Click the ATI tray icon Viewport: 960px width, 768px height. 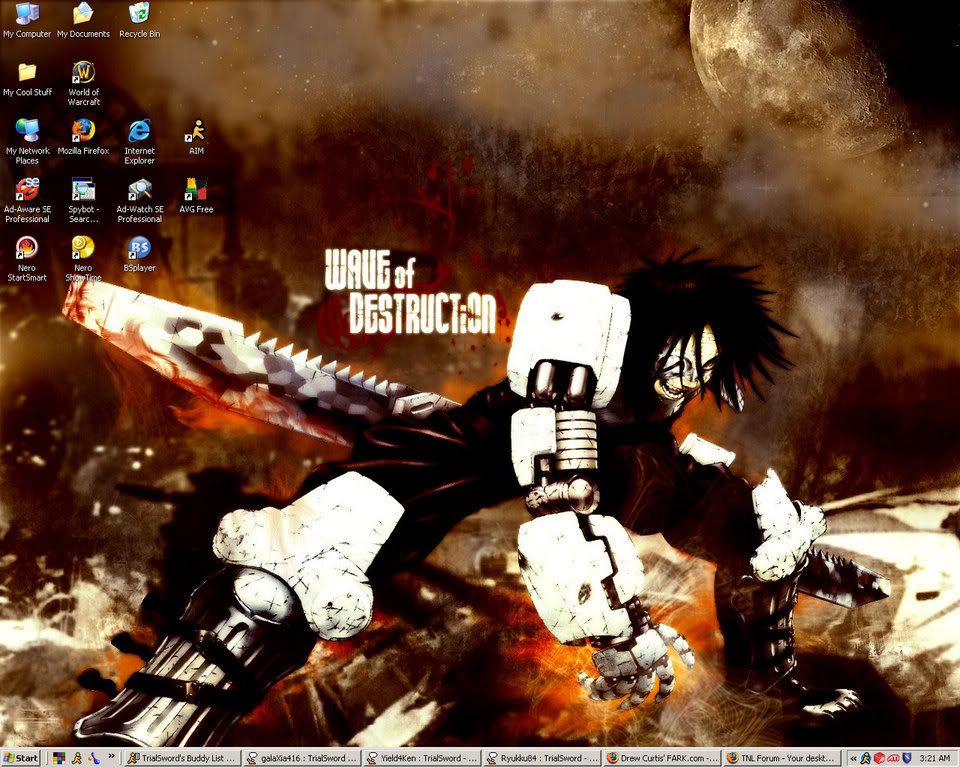click(893, 758)
